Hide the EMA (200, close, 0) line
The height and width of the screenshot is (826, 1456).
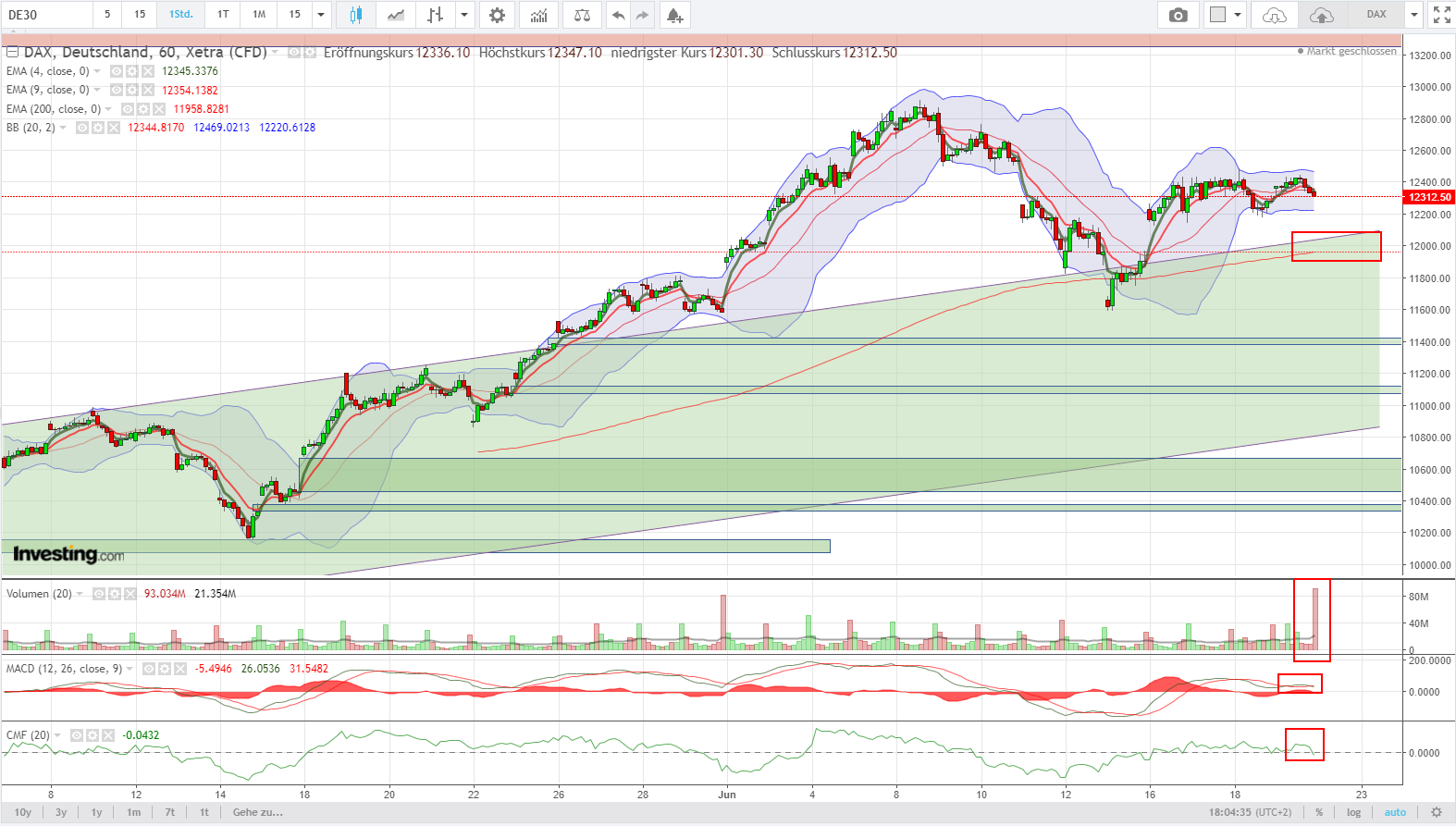(128, 109)
